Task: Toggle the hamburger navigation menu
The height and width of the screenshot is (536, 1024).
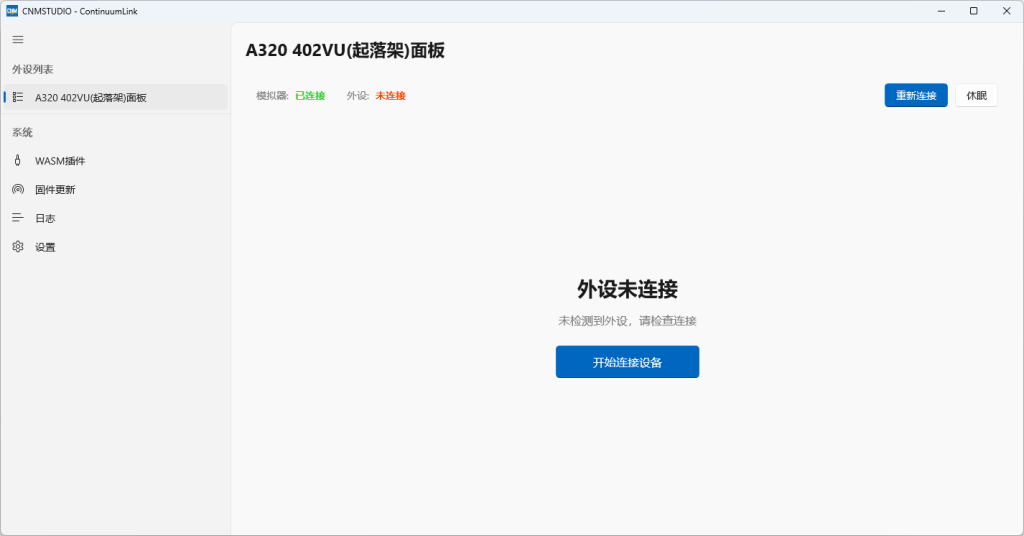Action: point(18,40)
